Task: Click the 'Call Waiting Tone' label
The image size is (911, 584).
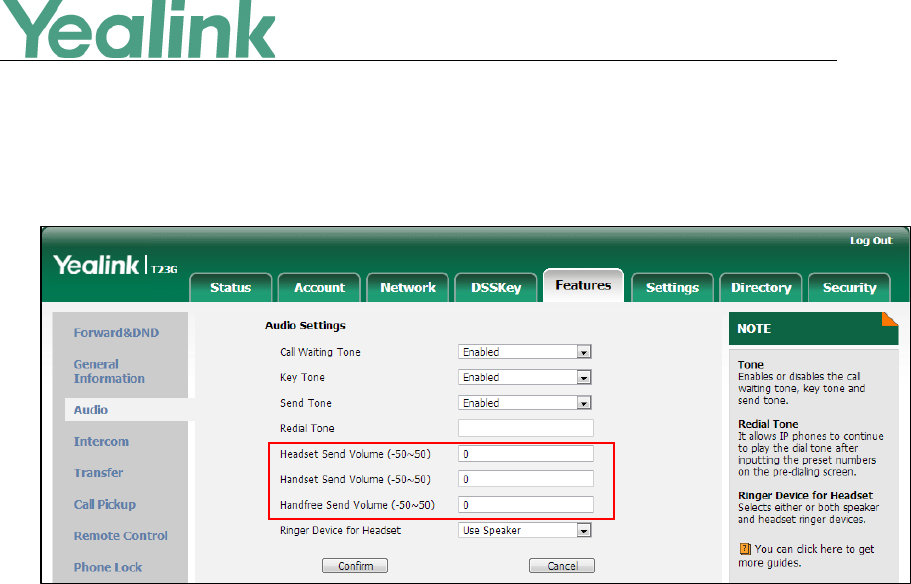Action: point(320,352)
